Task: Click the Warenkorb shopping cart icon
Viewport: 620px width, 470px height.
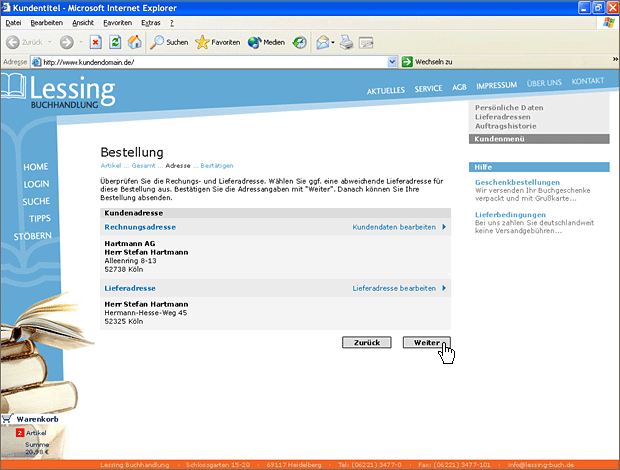Action: pos(8,419)
